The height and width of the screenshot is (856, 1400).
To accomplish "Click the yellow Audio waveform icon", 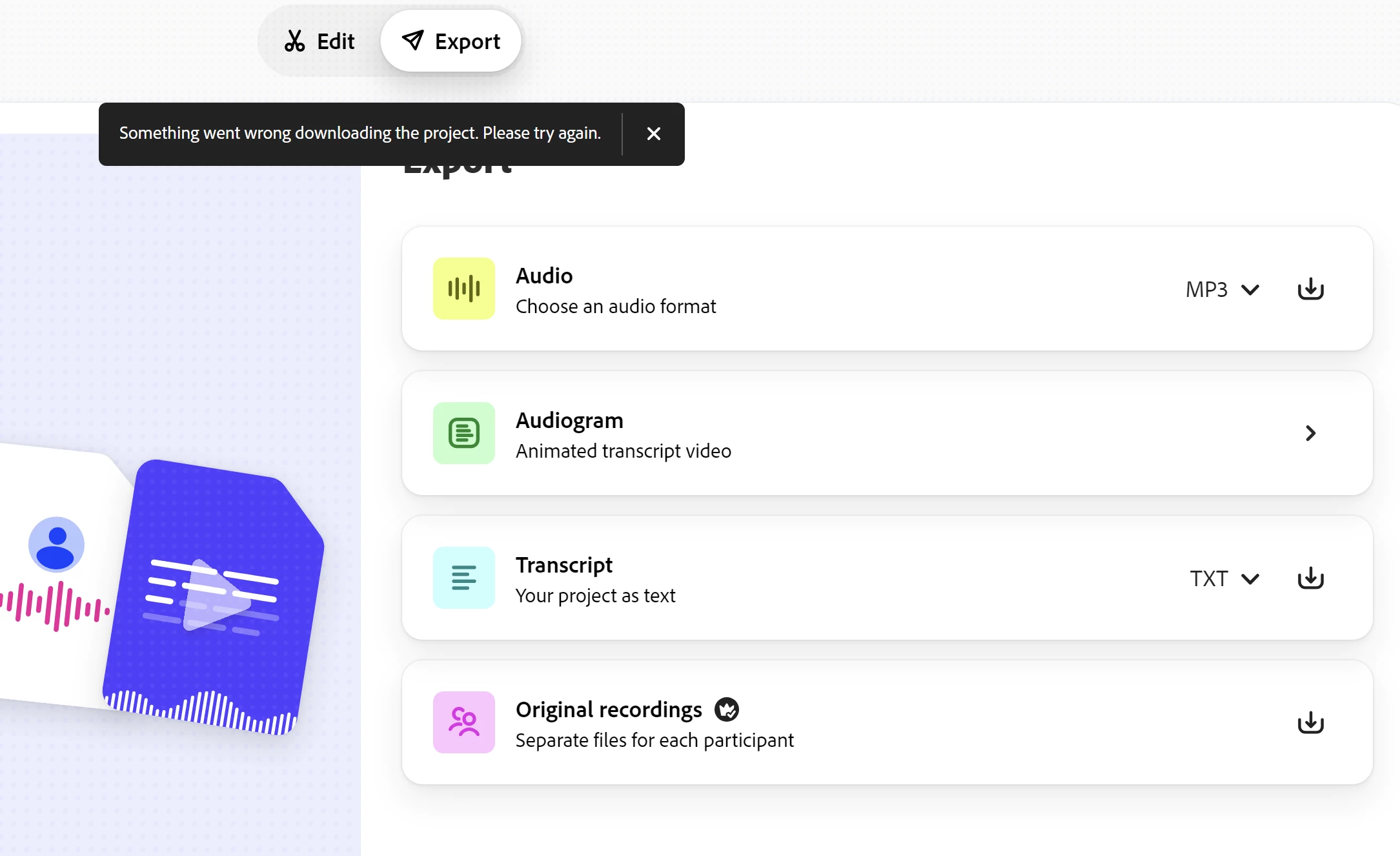I will [x=463, y=289].
